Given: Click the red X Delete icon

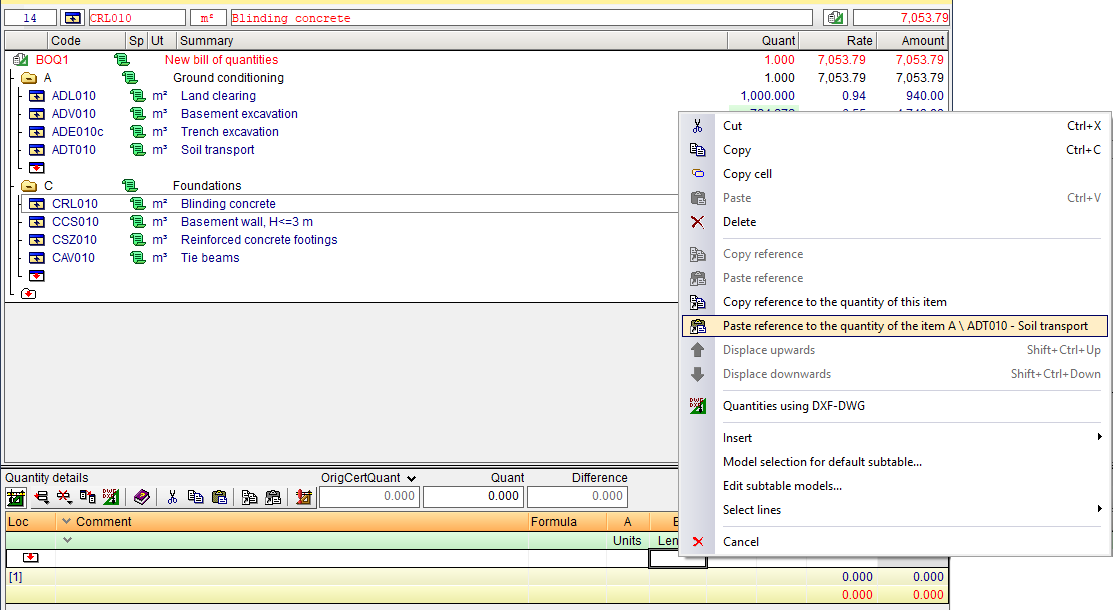Looking at the screenshot, I should (x=698, y=222).
